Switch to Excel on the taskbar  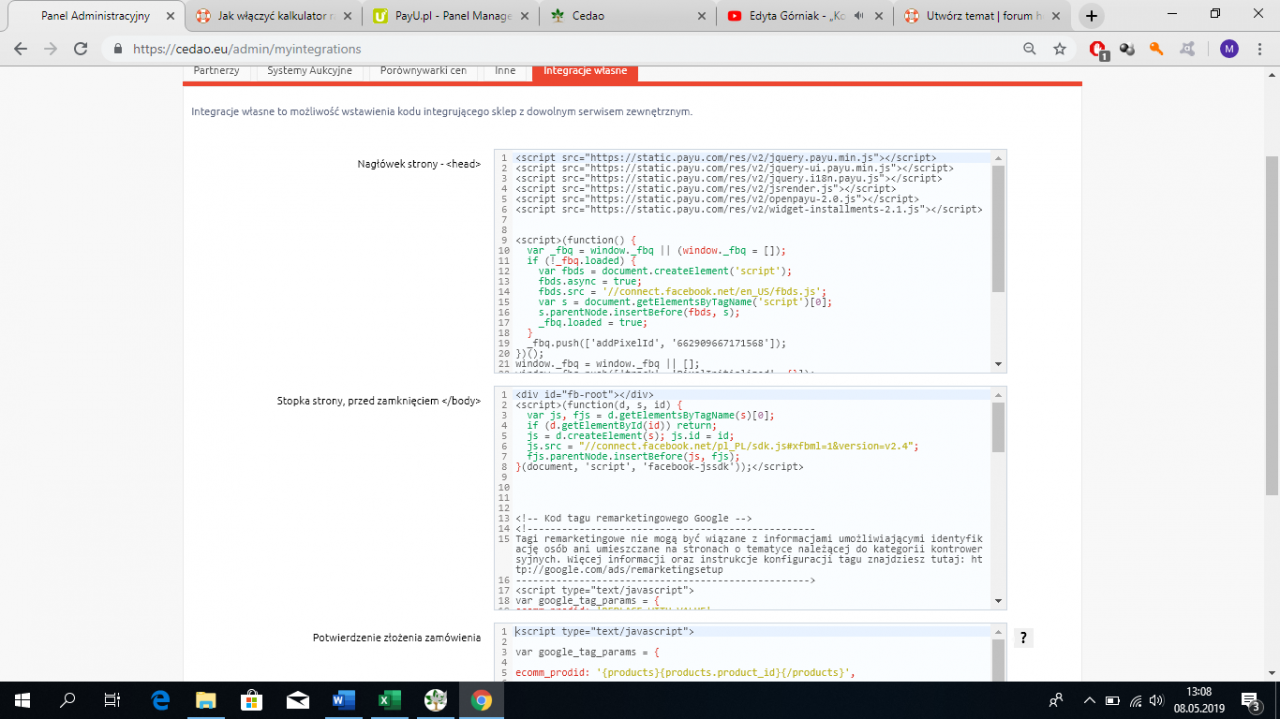[390, 700]
